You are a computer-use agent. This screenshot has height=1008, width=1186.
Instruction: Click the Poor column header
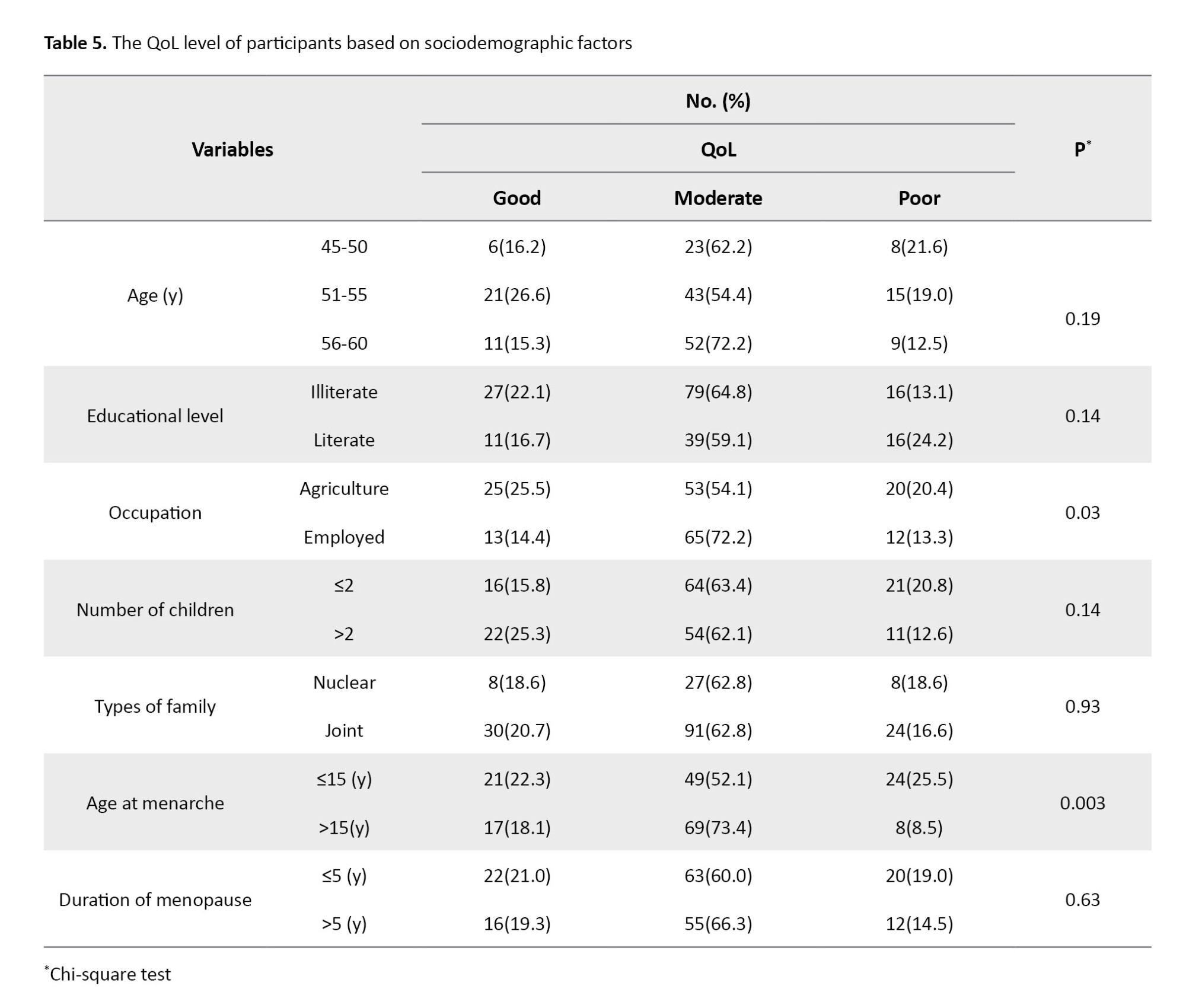tap(919, 198)
